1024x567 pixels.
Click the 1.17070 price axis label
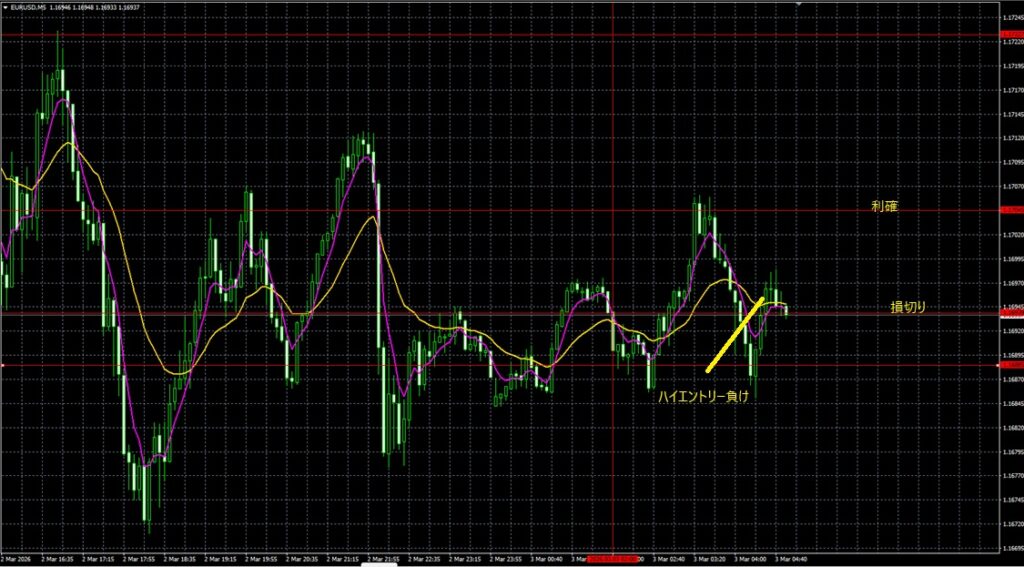point(1012,187)
